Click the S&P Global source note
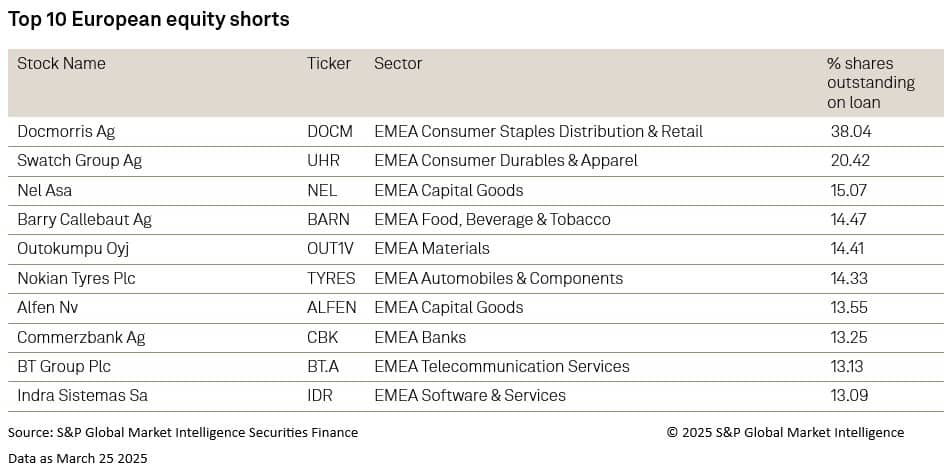The width and height of the screenshot is (952, 466). [x=183, y=432]
